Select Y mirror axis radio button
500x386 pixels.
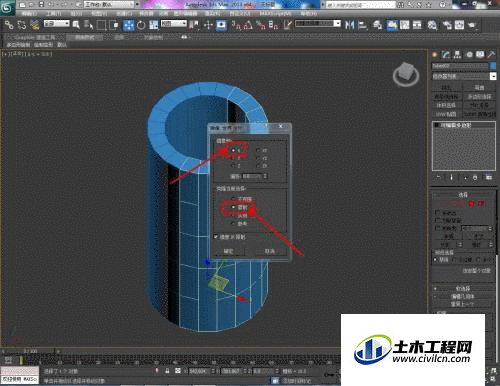click(234, 158)
